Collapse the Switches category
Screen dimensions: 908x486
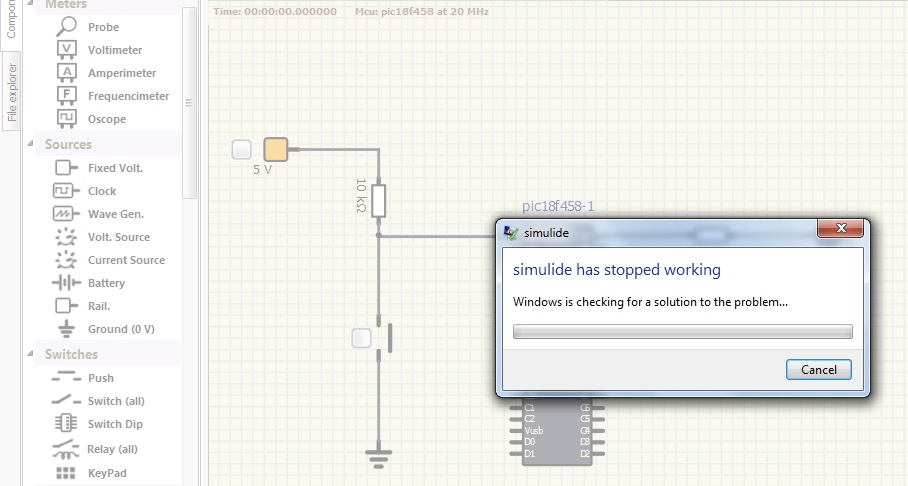point(30,353)
